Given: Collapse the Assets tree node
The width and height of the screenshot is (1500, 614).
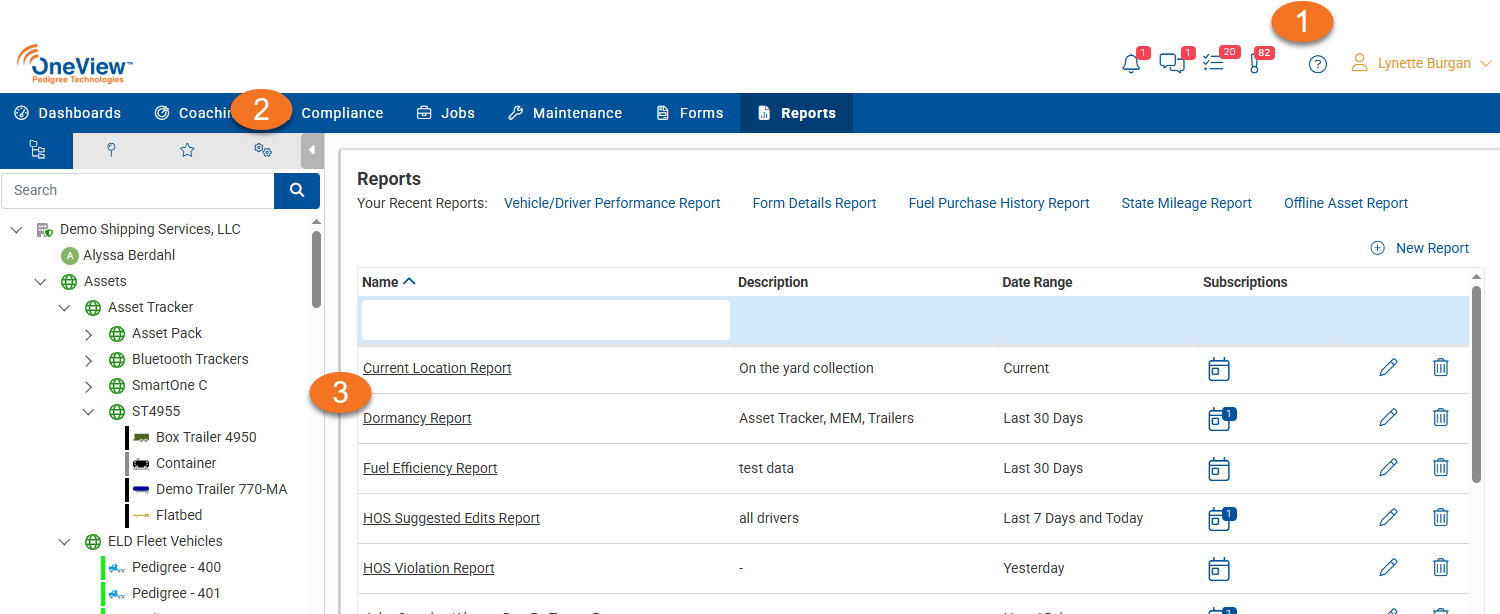Looking at the screenshot, I should [40, 281].
